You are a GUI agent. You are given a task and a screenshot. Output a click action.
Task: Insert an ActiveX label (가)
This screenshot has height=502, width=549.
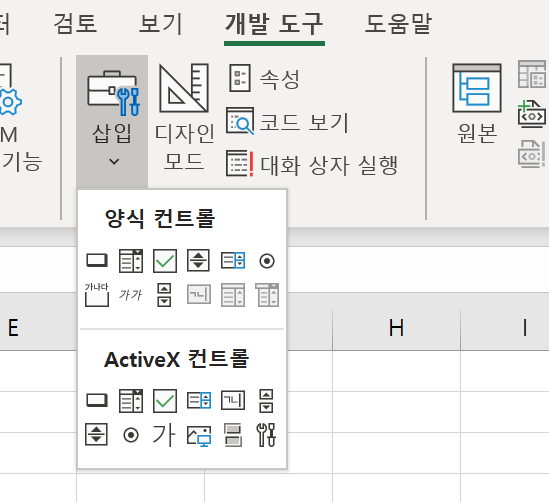click(x=164, y=435)
